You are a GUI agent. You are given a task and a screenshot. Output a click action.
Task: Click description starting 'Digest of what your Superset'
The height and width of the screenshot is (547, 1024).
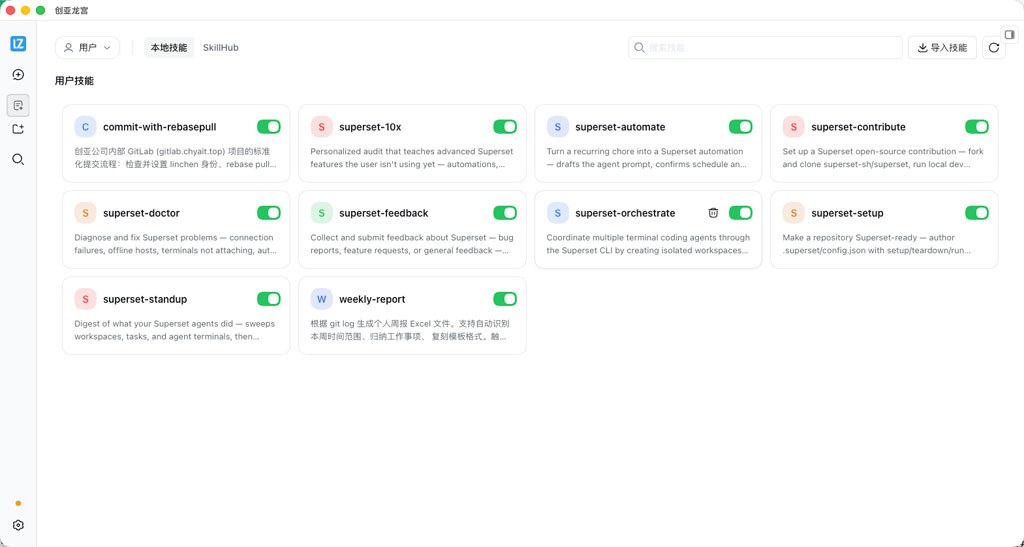[174, 330]
